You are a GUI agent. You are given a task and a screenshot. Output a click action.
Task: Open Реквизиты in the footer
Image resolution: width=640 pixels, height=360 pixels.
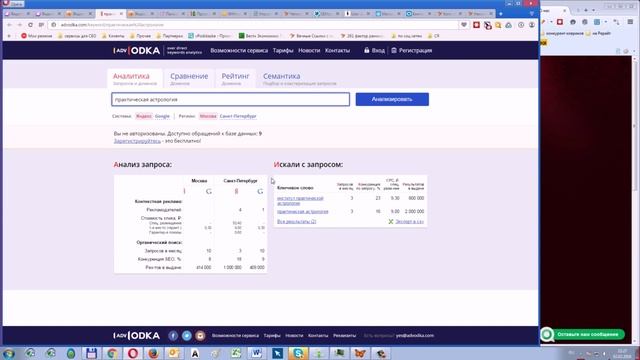(x=344, y=336)
